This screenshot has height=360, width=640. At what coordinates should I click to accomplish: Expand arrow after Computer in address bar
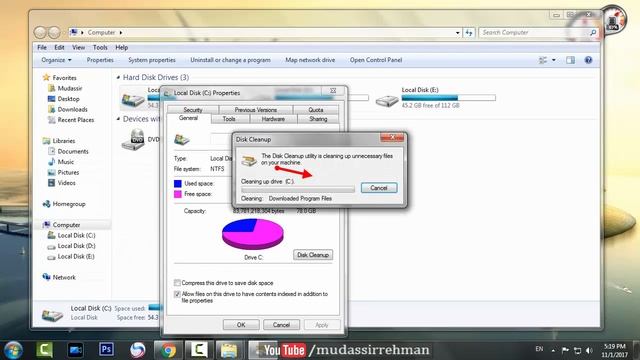tap(121, 32)
